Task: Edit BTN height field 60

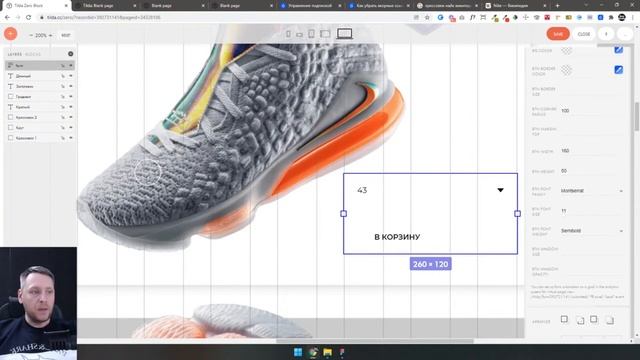Action: point(592,171)
